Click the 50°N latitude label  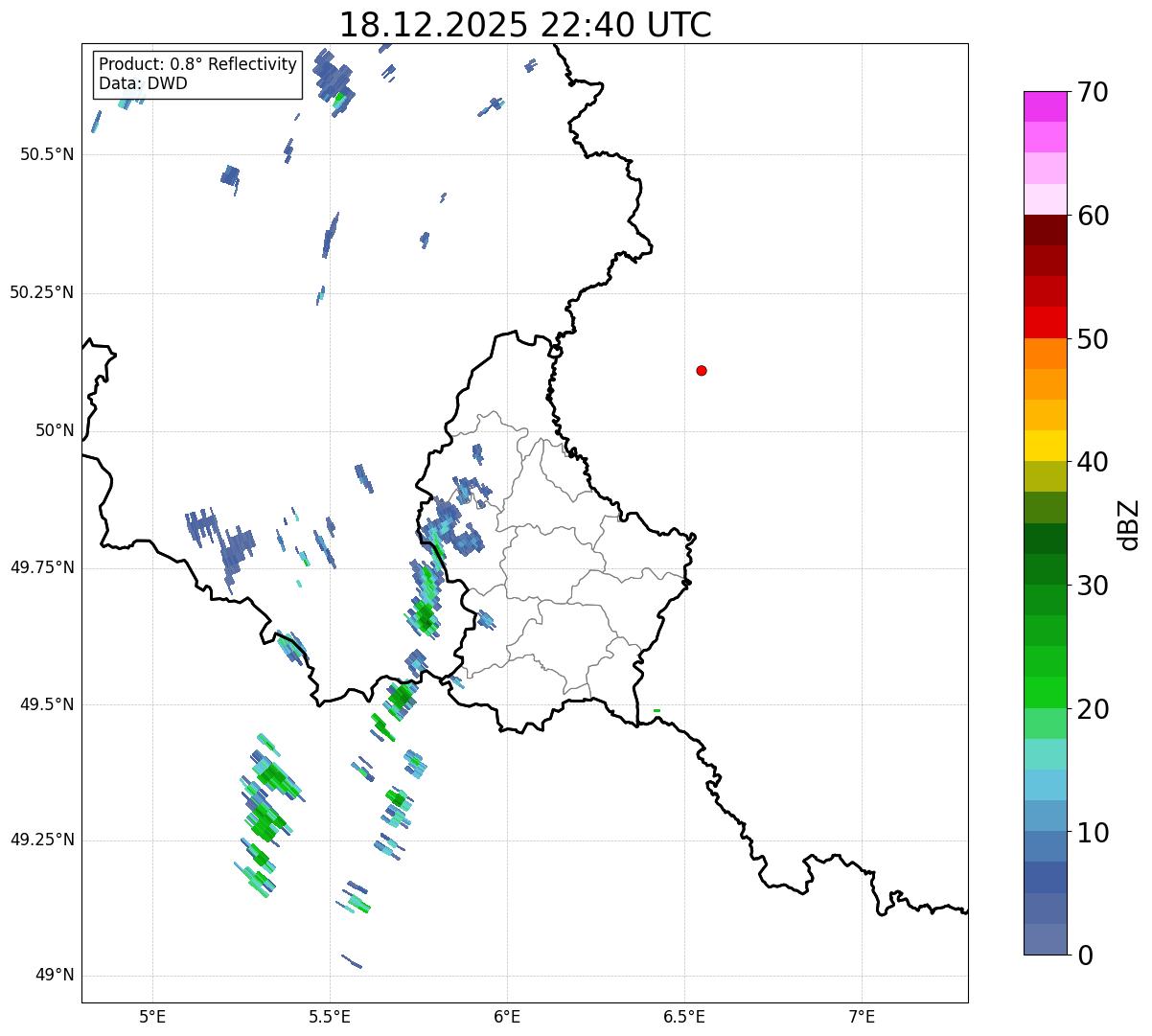[x=55, y=430]
